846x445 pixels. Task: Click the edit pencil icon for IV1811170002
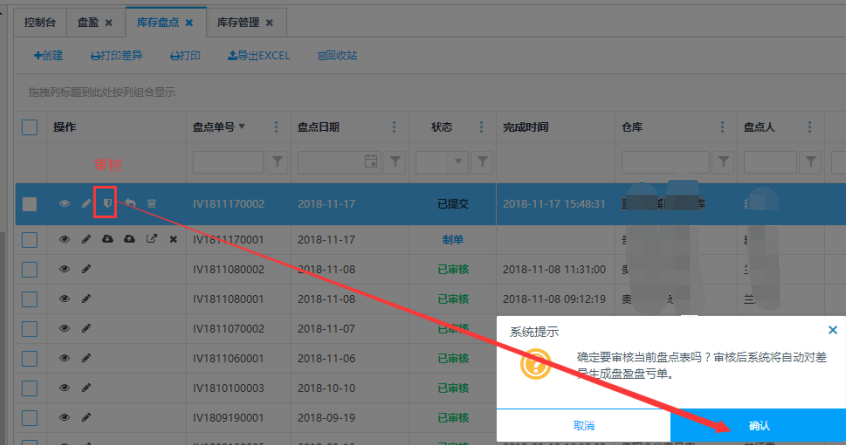click(86, 204)
